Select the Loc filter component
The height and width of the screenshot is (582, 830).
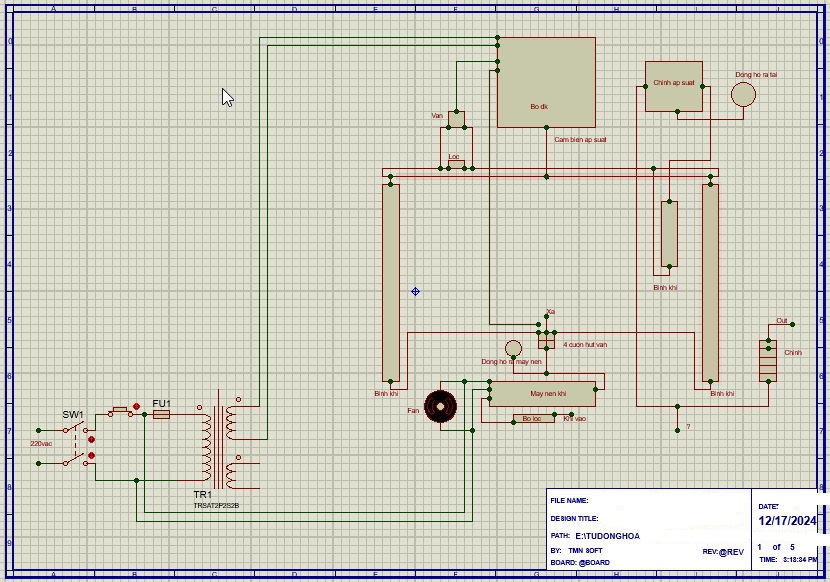(456, 164)
